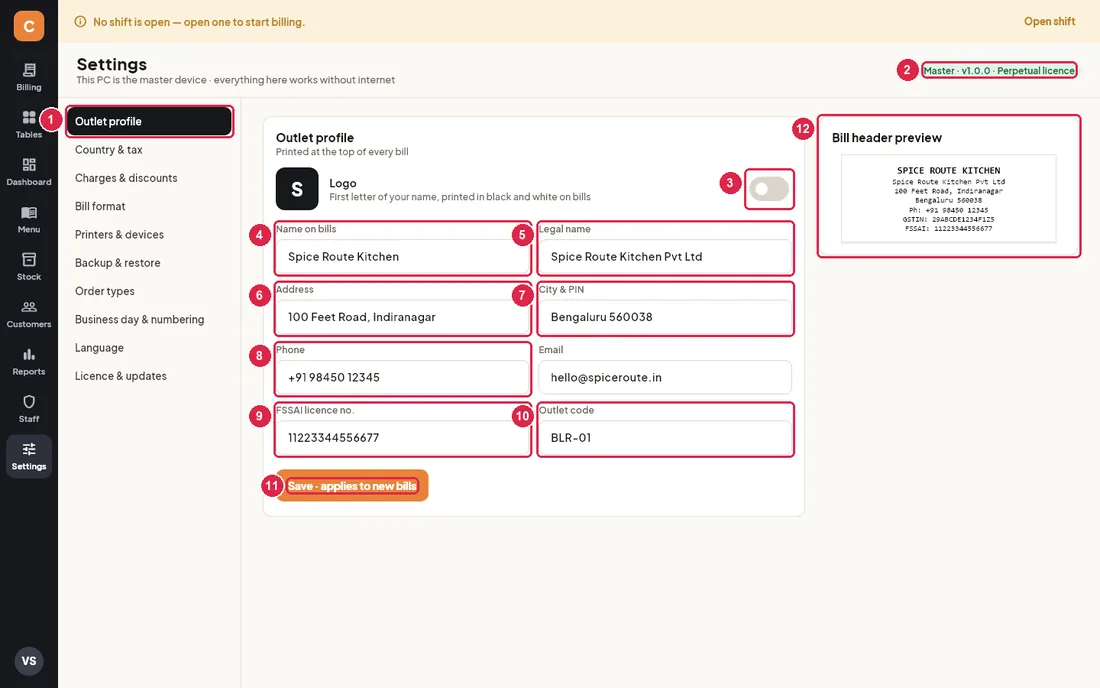Open the Stock box icon
The height and width of the screenshot is (688, 1100).
[29, 259]
